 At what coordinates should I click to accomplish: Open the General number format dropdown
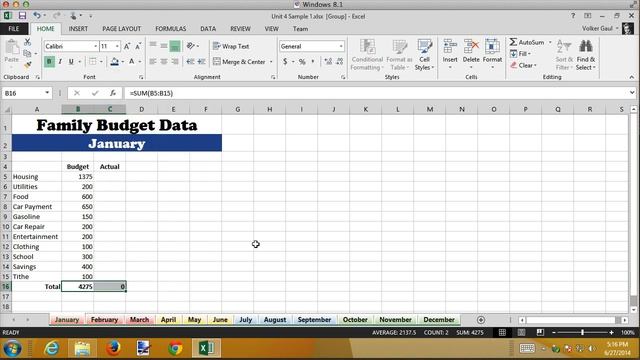pyautogui.click(x=341, y=46)
